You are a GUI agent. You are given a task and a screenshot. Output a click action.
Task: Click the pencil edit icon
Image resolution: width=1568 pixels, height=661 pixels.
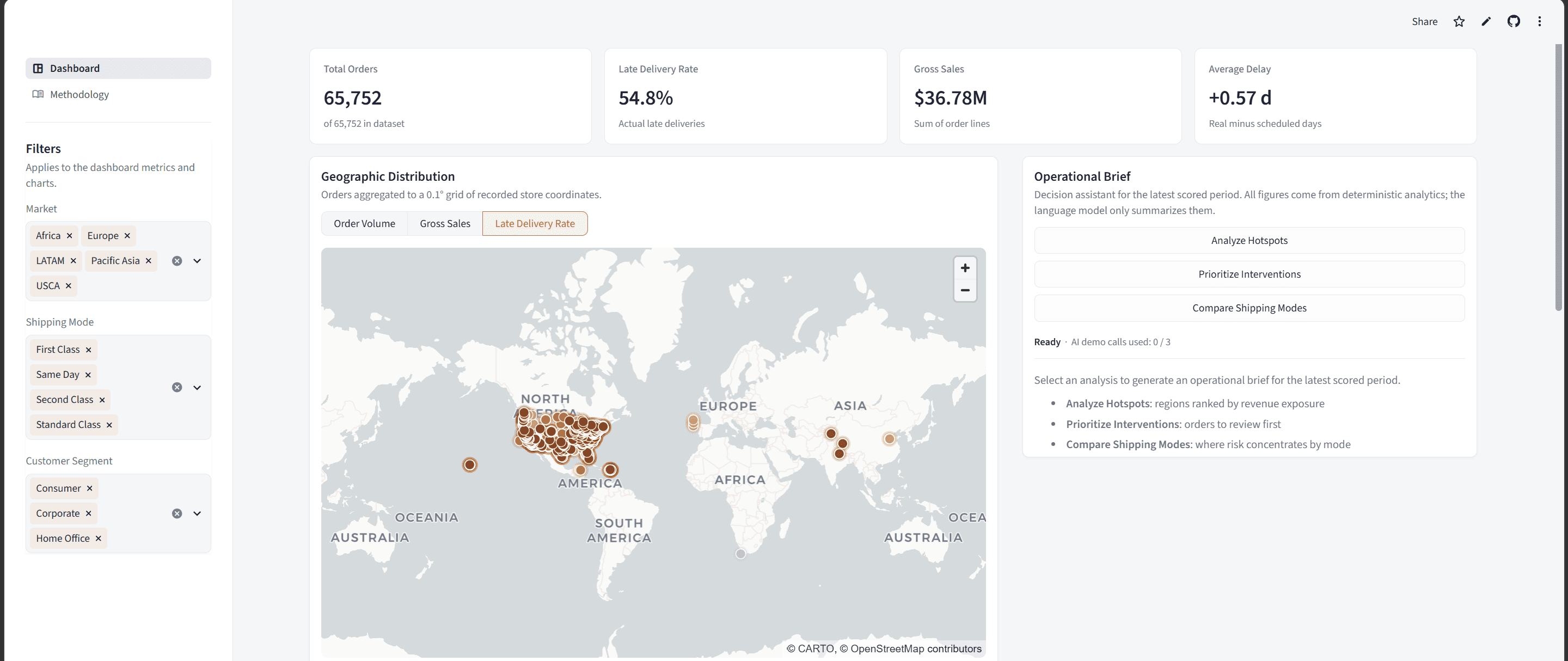tap(1486, 21)
